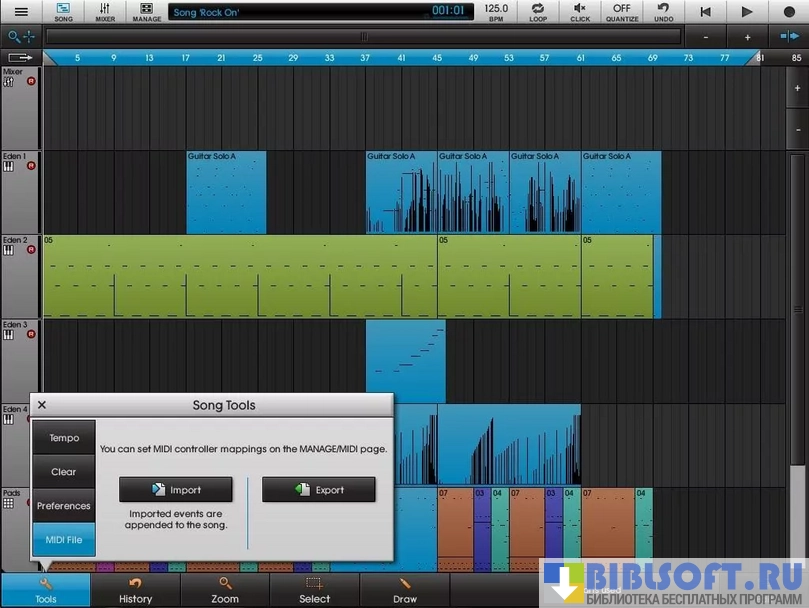Image resolution: width=809 pixels, height=608 pixels.
Task: Switch to the Song view
Action: [63, 12]
